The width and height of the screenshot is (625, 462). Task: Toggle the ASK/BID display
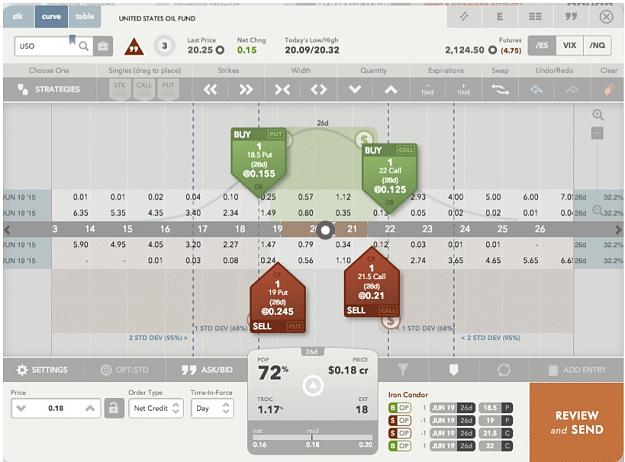[206, 370]
